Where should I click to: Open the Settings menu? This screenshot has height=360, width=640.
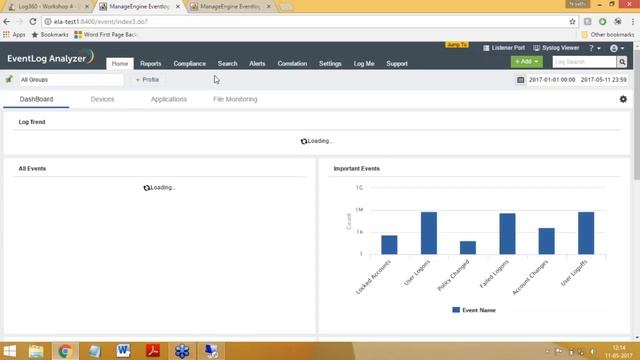click(x=330, y=64)
